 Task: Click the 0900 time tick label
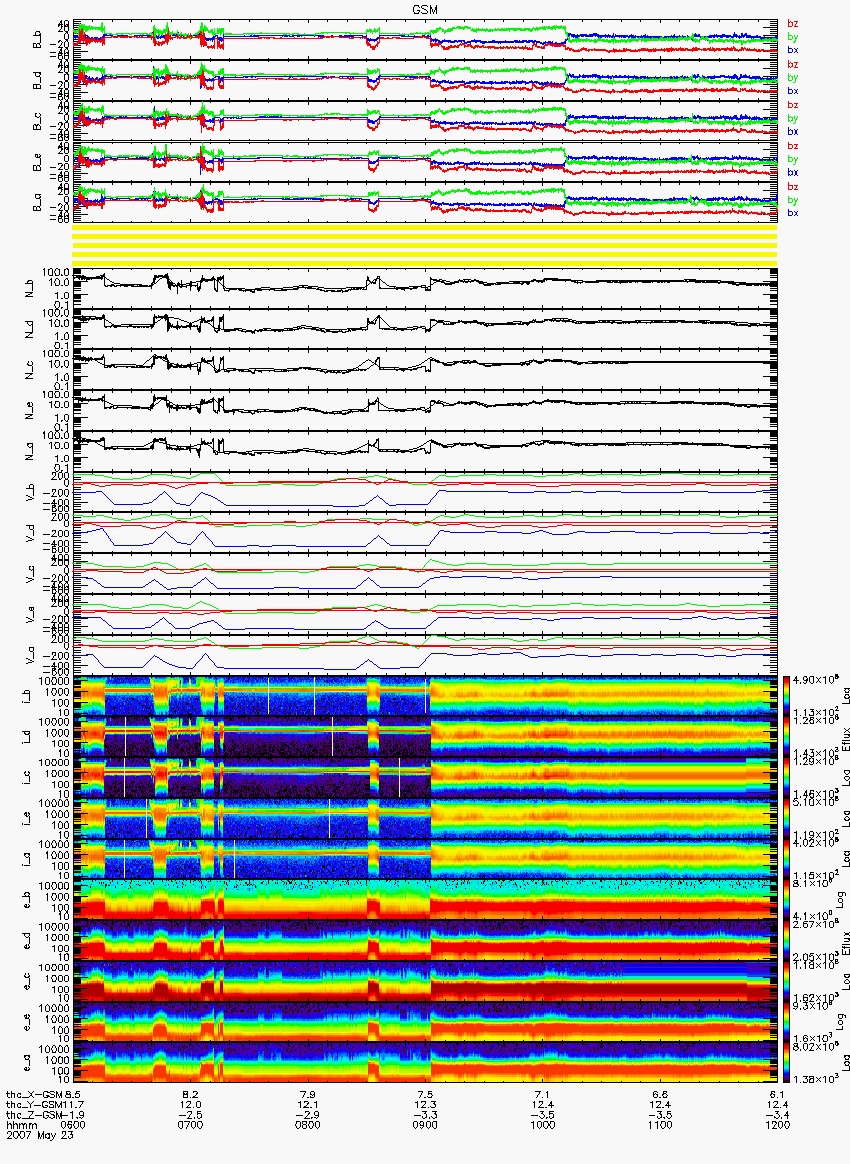(425, 1125)
